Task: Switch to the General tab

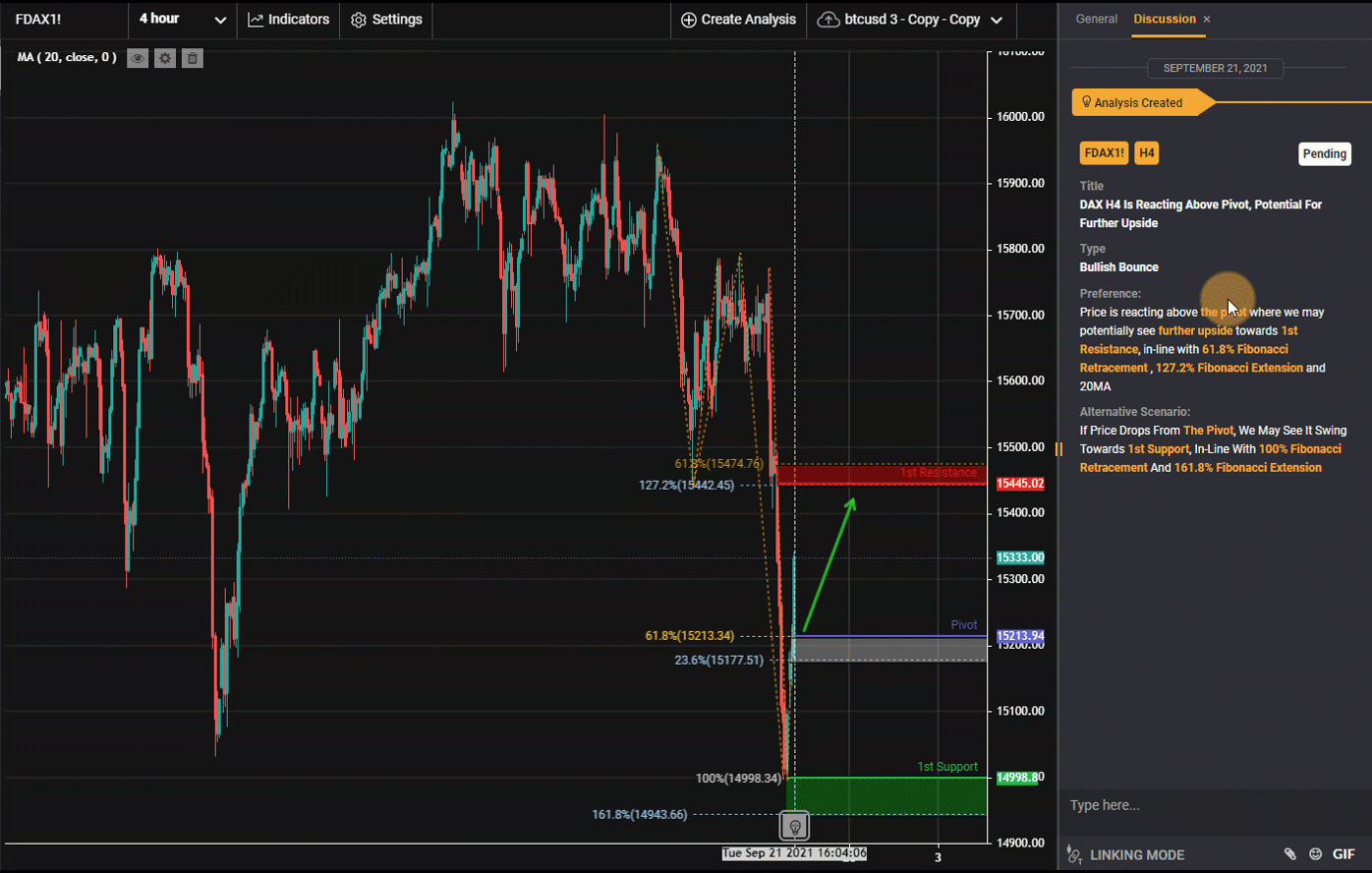Action: coord(1096,19)
